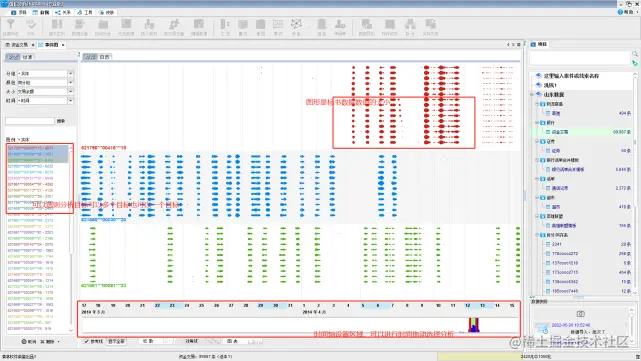Click the 删除 button below the legend list
The height and width of the screenshot is (361, 641).
tap(47, 341)
